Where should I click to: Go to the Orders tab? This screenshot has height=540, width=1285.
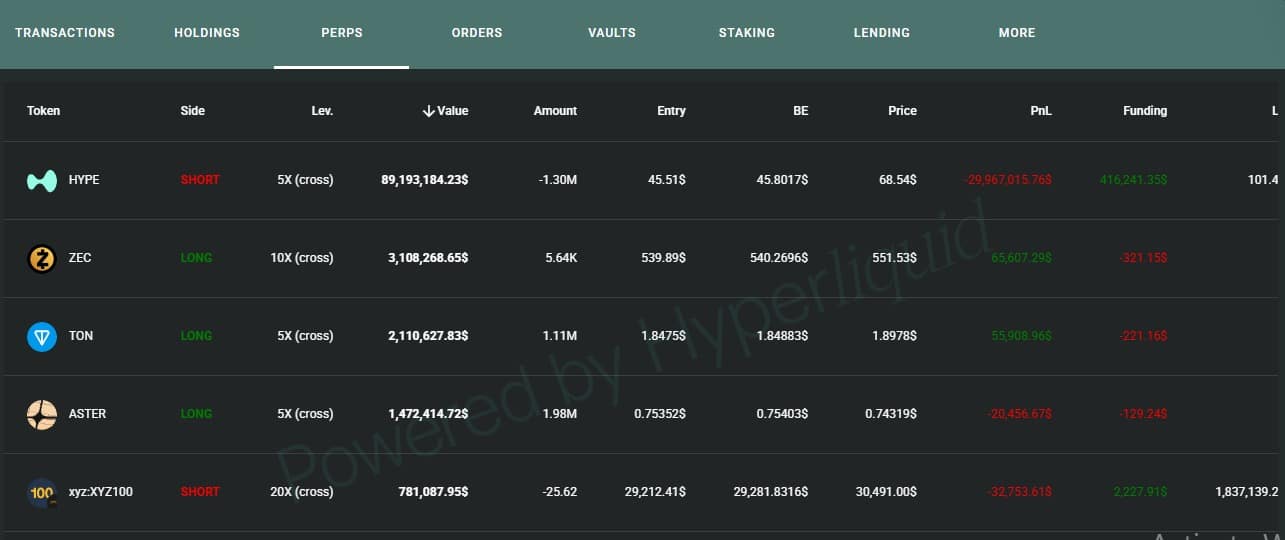pyautogui.click(x=477, y=33)
